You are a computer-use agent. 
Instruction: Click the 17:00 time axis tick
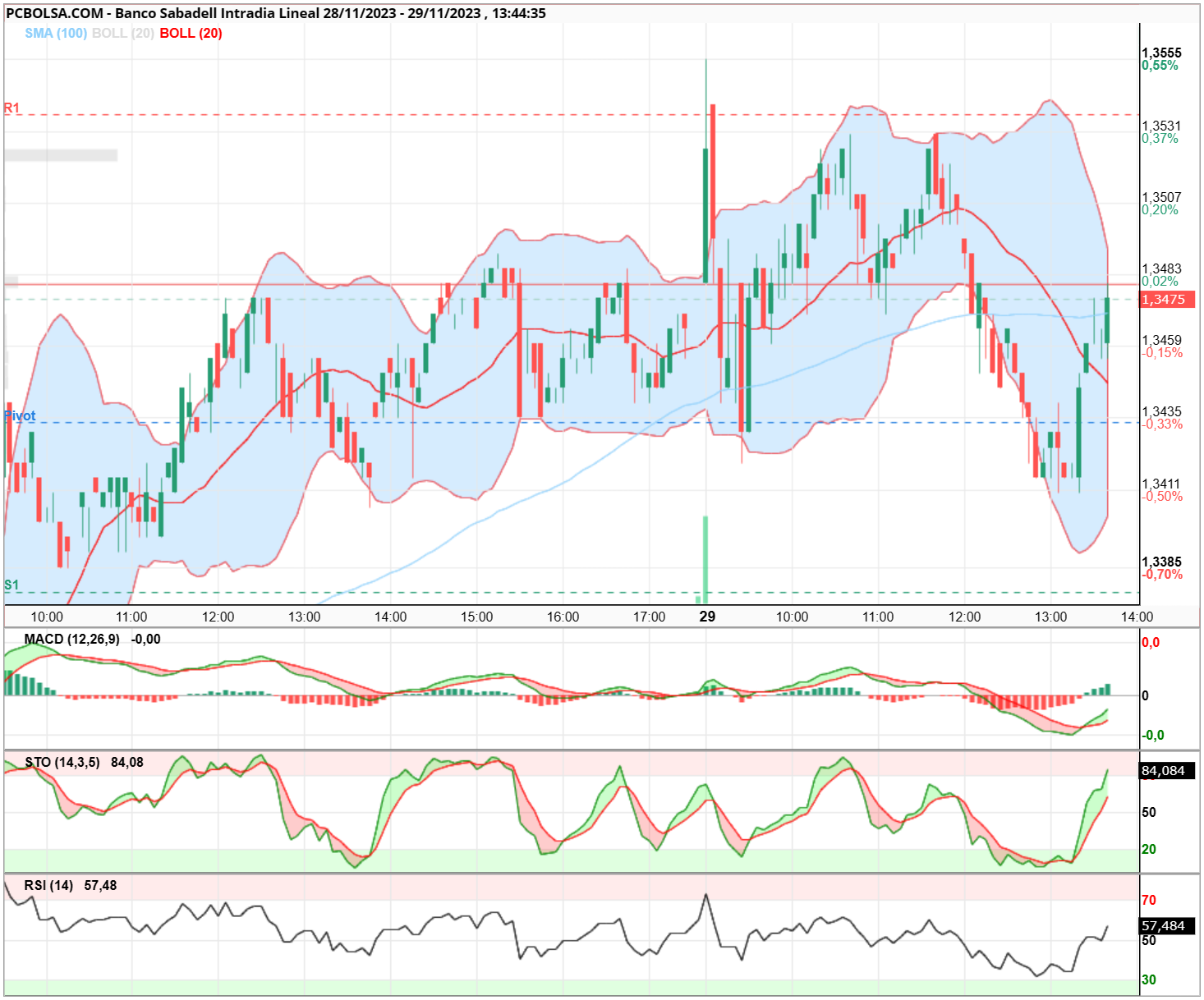click(x=649, y=617)
